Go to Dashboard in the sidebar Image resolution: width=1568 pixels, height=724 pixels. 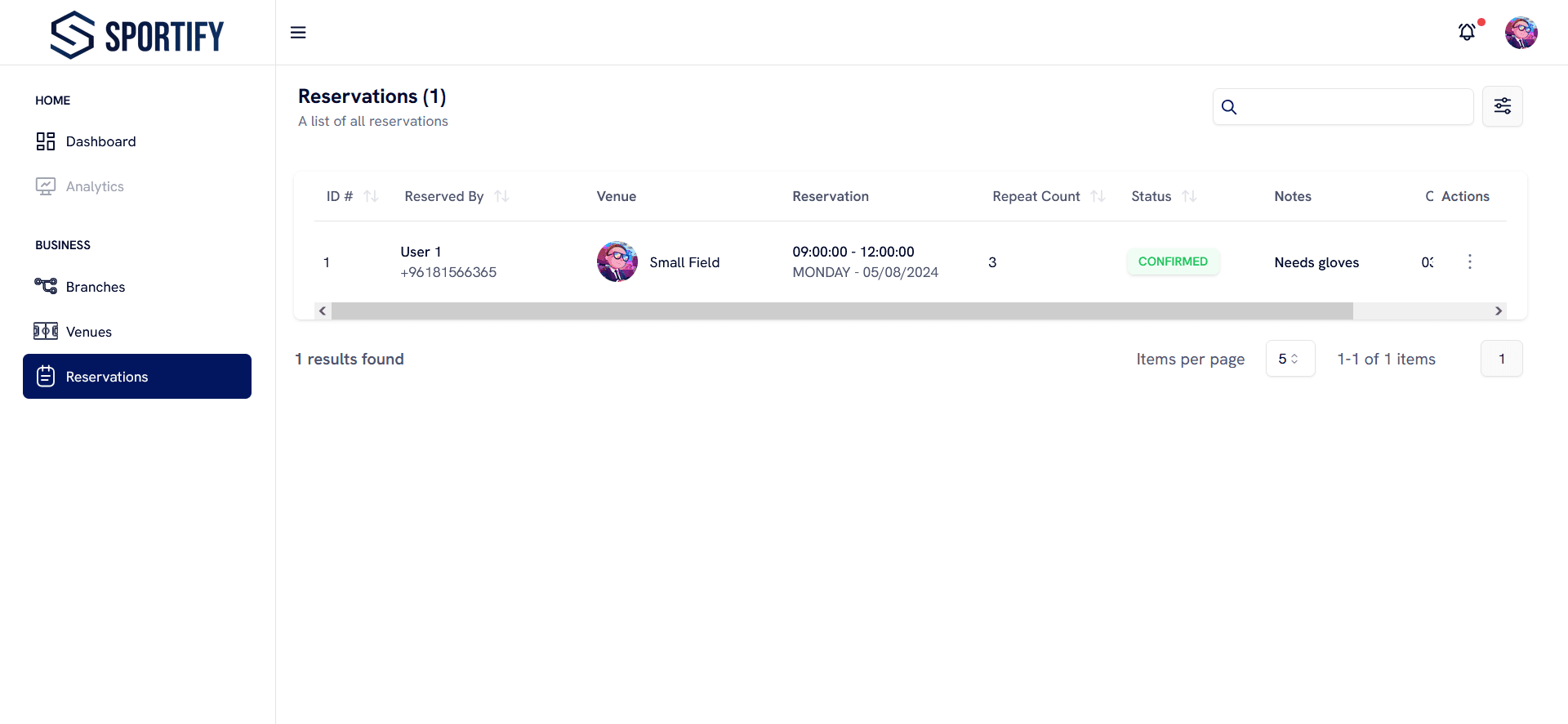coord(100,141)
